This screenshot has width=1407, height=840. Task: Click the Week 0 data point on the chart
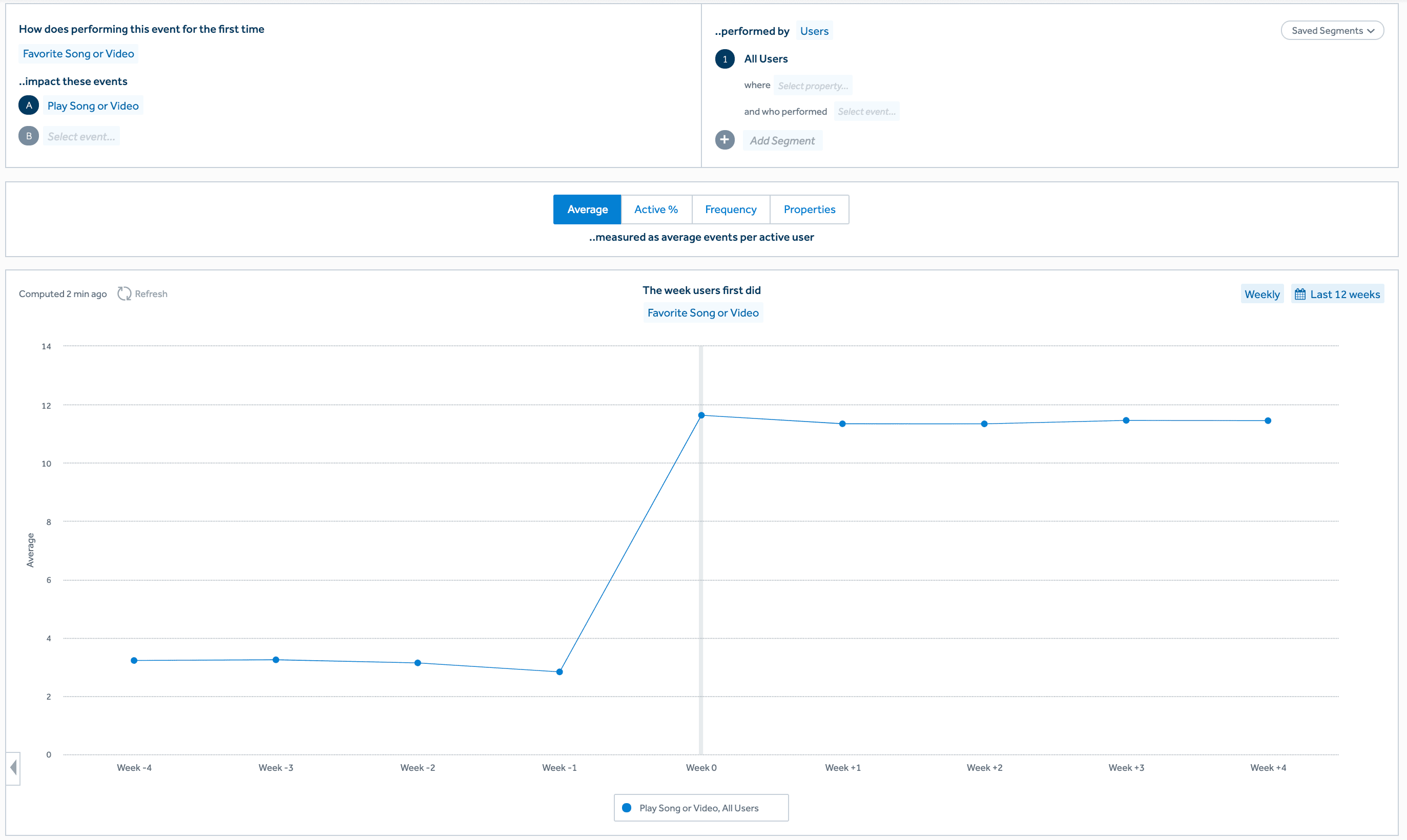(701, 415)
